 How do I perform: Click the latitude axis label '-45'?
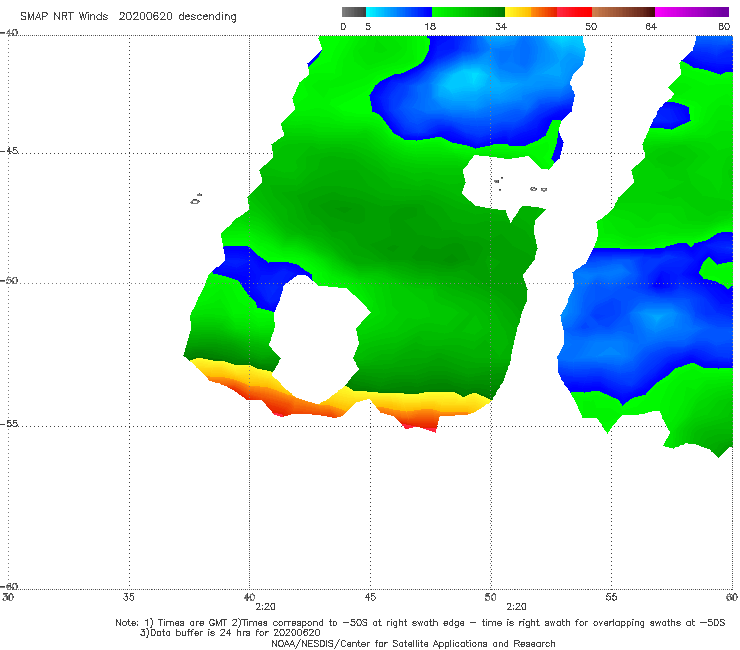(9, 151)
